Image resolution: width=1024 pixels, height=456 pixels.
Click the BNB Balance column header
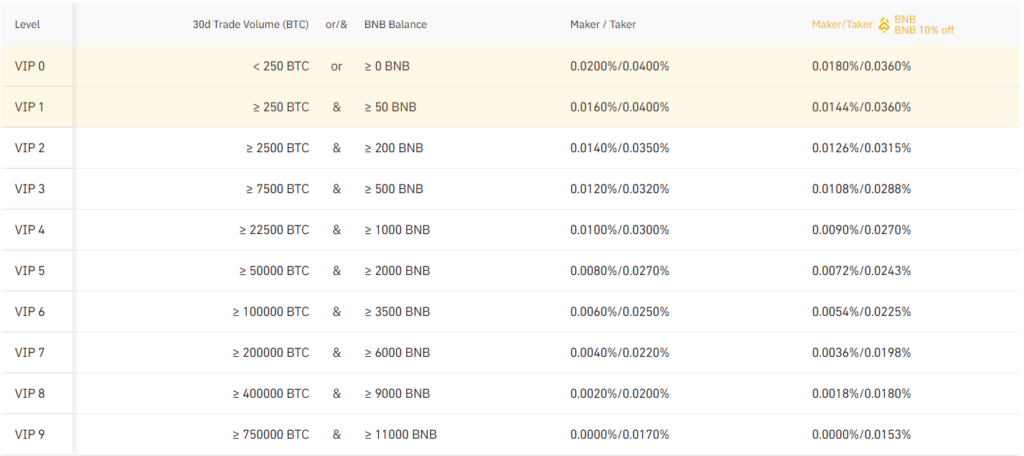click(395, 24)
